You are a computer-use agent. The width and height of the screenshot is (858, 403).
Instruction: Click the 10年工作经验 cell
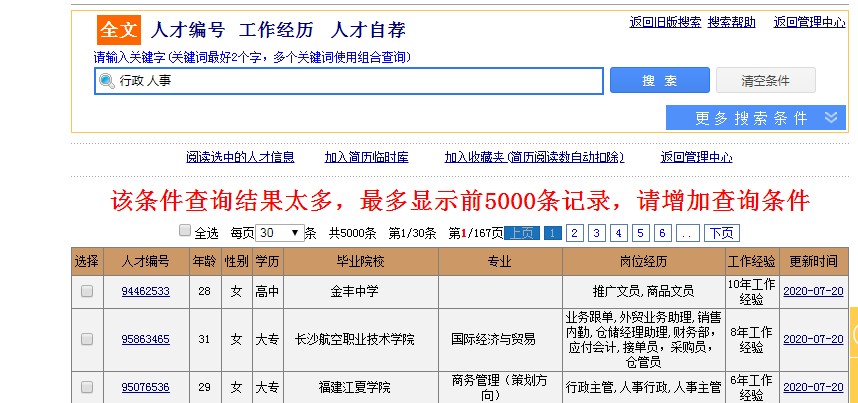coord(752,292)
